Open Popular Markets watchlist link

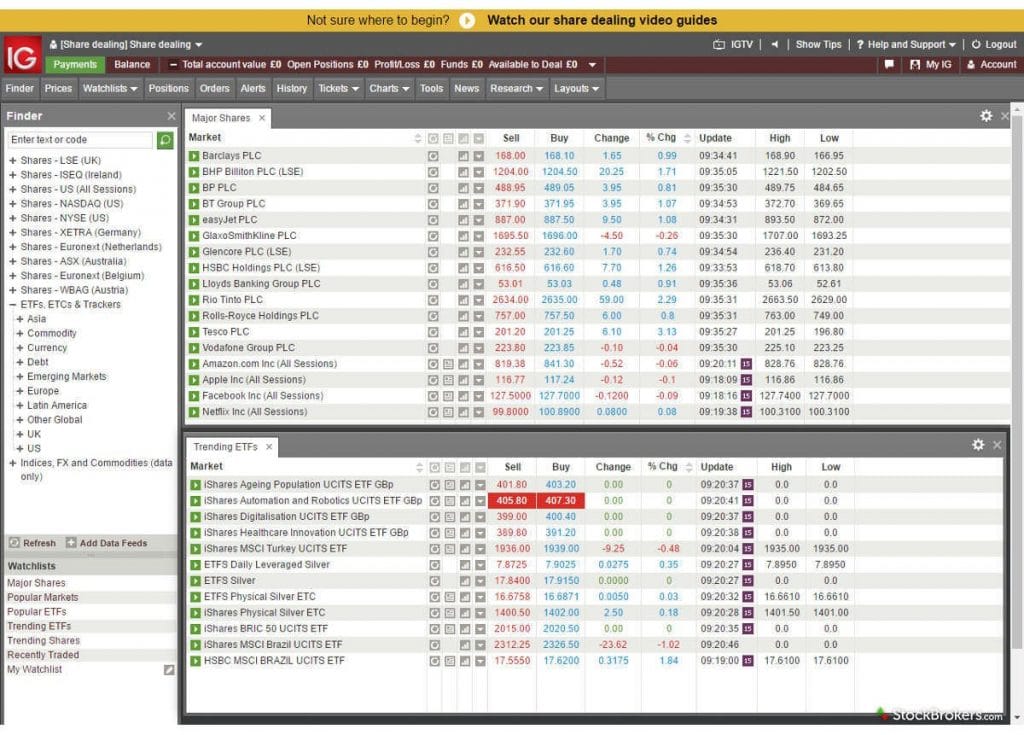[x=42, y=598]
